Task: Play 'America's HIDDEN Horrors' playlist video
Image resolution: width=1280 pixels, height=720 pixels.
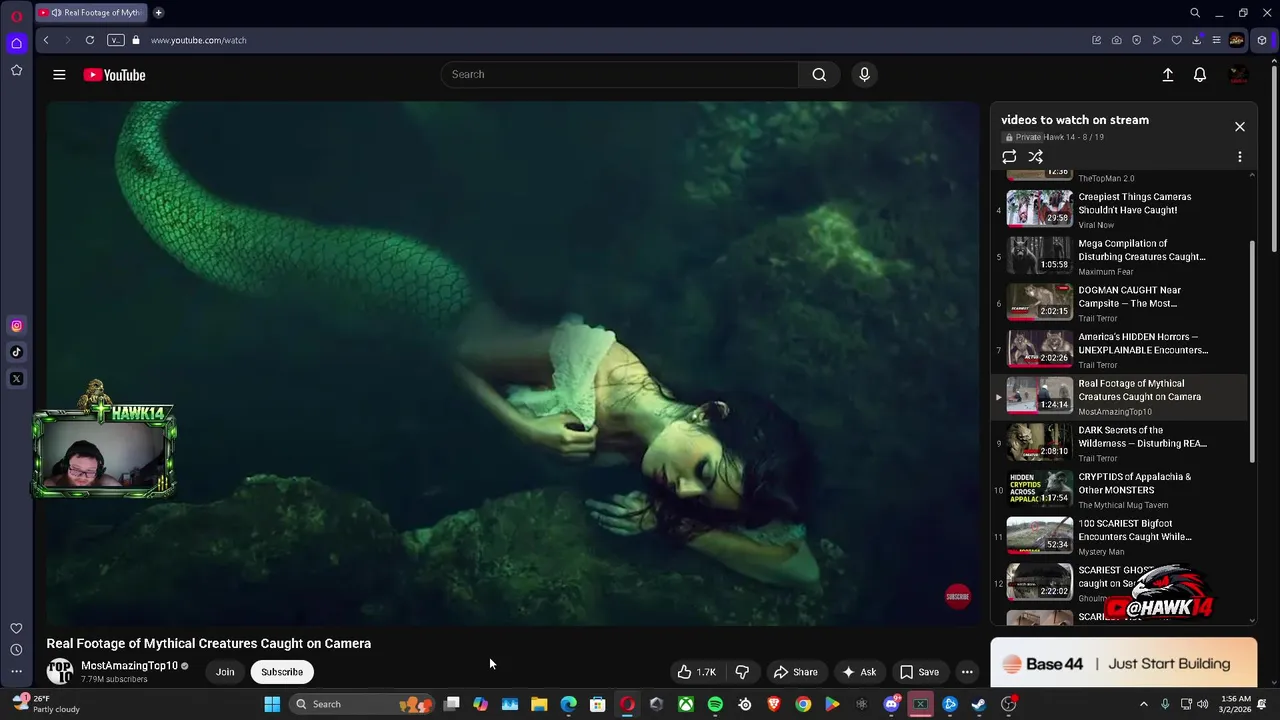Action: coord(1120,350)
